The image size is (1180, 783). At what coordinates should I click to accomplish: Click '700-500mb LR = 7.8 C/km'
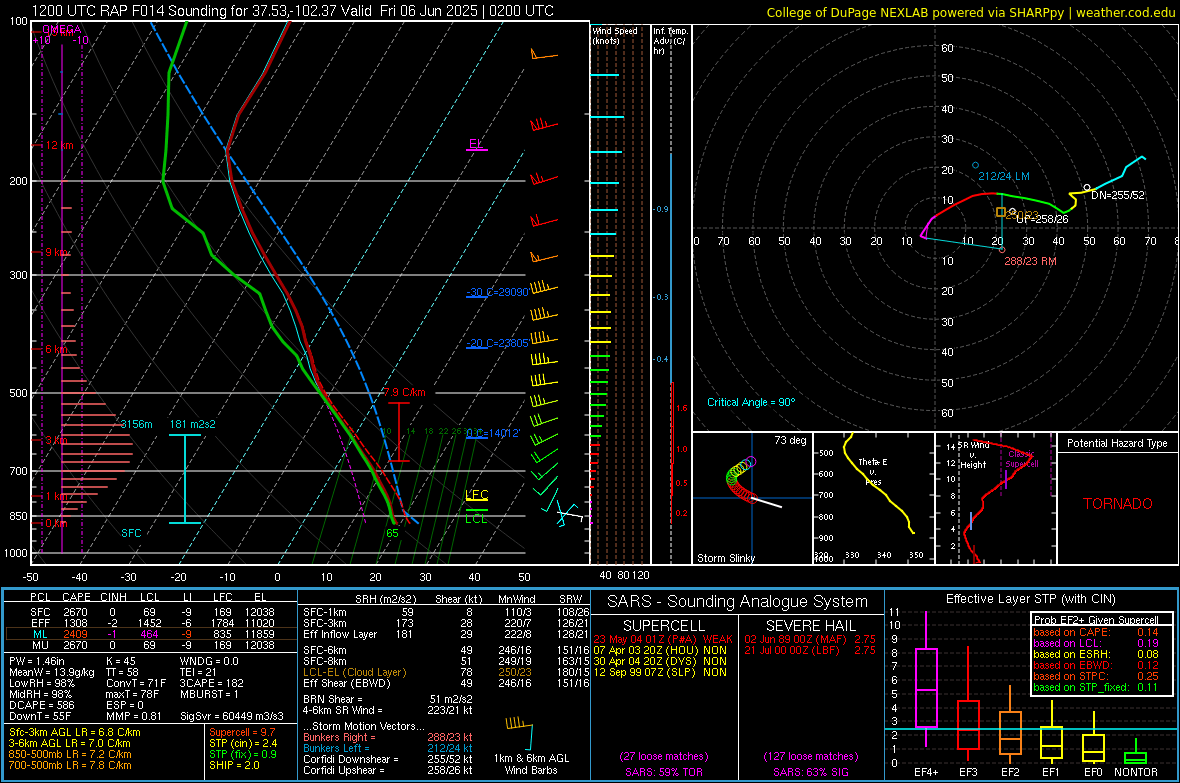70,765
